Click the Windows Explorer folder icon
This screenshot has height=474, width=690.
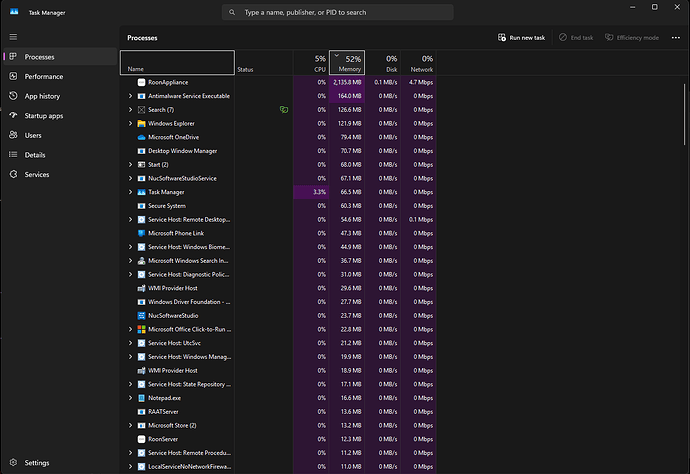point(141,123)
